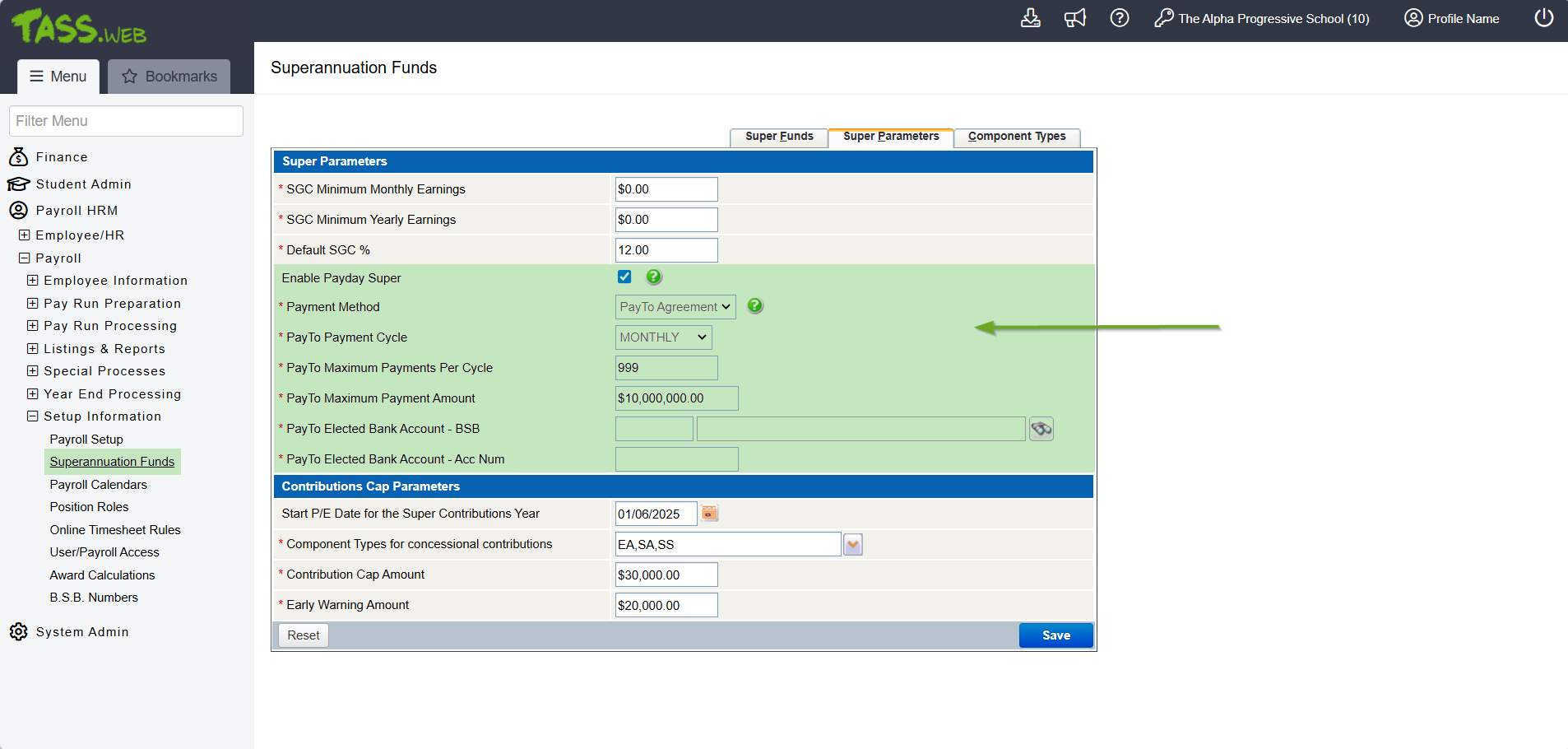Collapse the Payroll tree node

click(25, 258)
